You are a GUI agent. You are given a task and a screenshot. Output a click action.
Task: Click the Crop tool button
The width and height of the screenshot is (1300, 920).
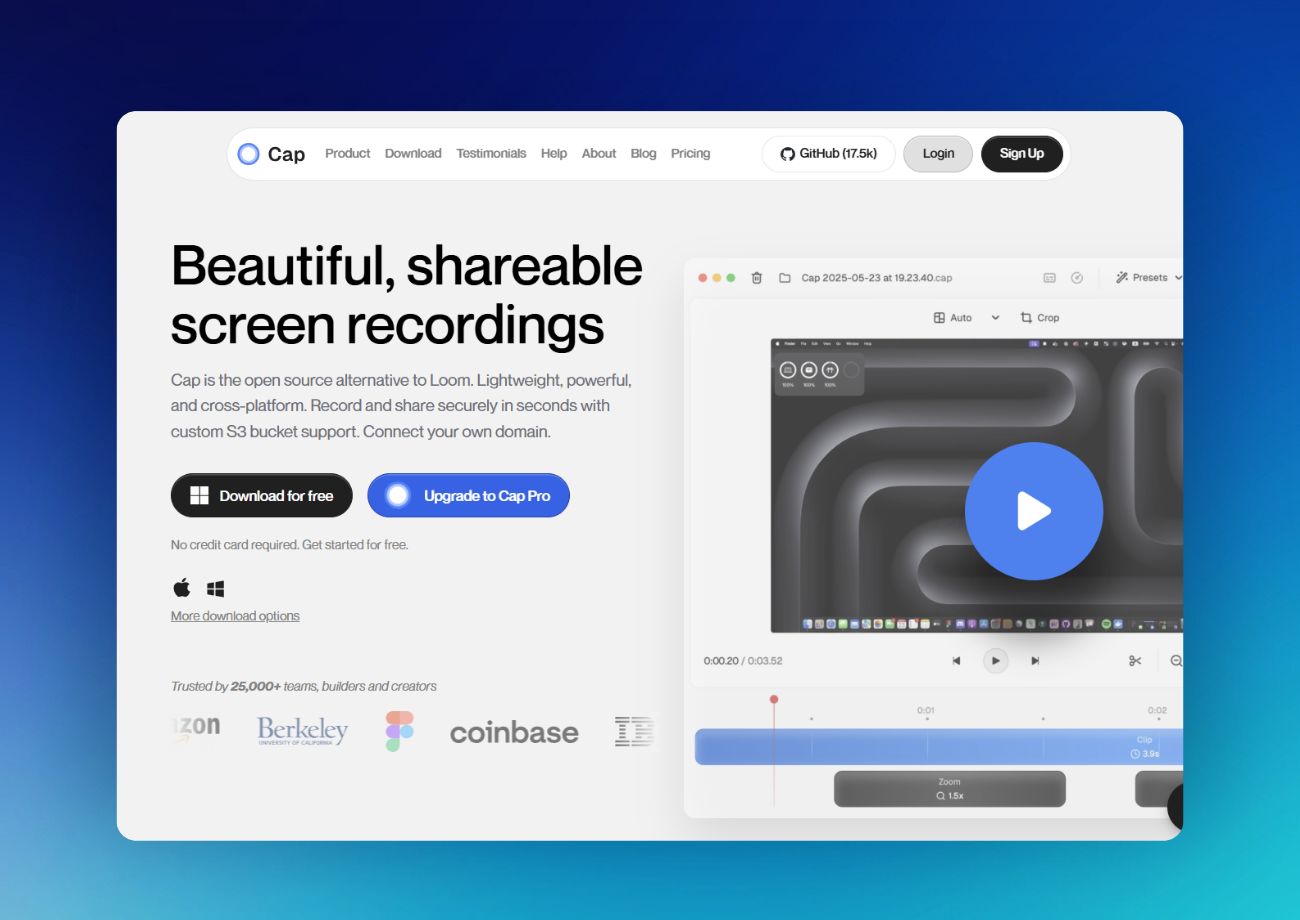[x=1039, y=318]
